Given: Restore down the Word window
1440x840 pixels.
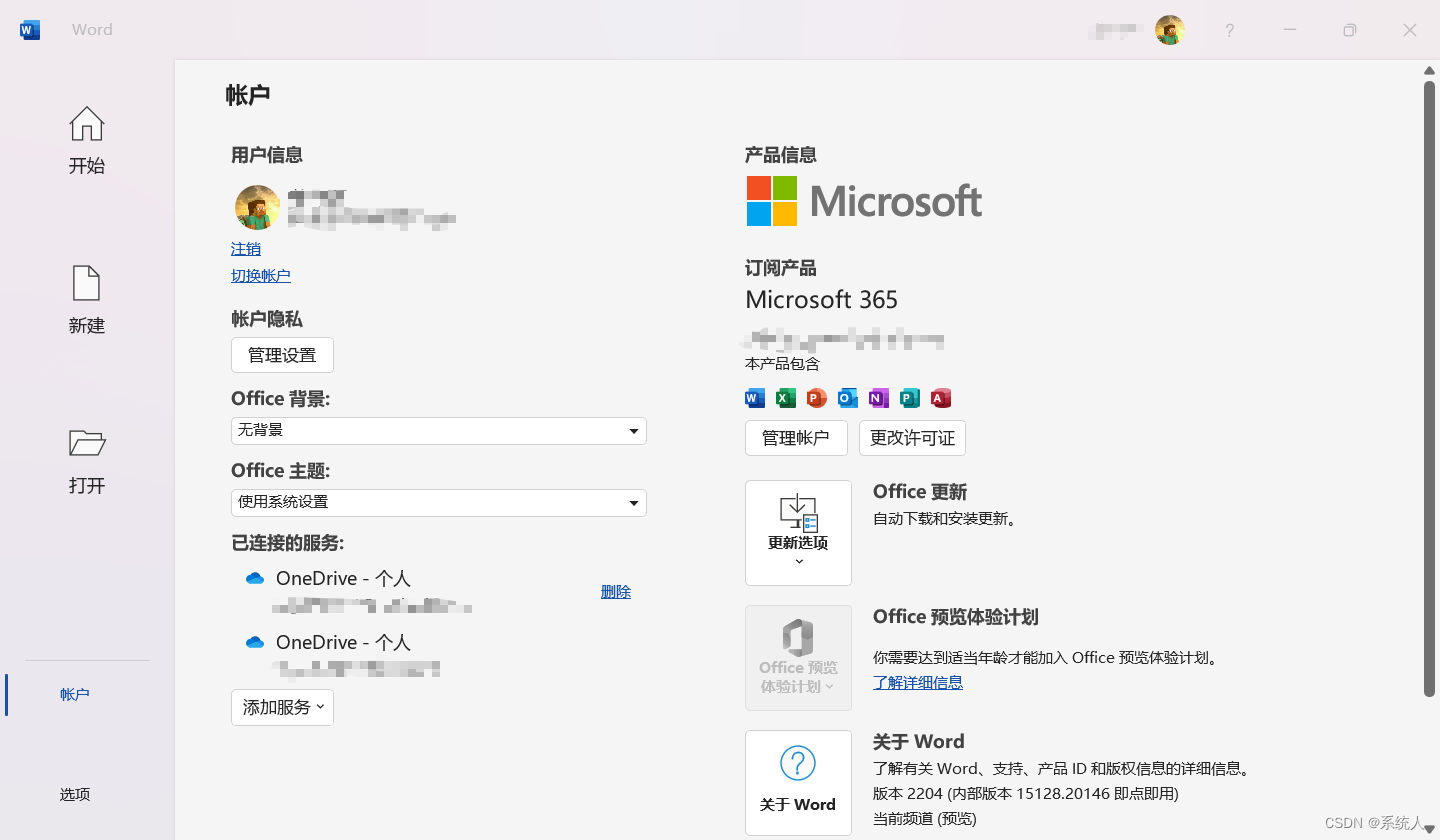Looking at the screenshot, I should (1350, 30).
